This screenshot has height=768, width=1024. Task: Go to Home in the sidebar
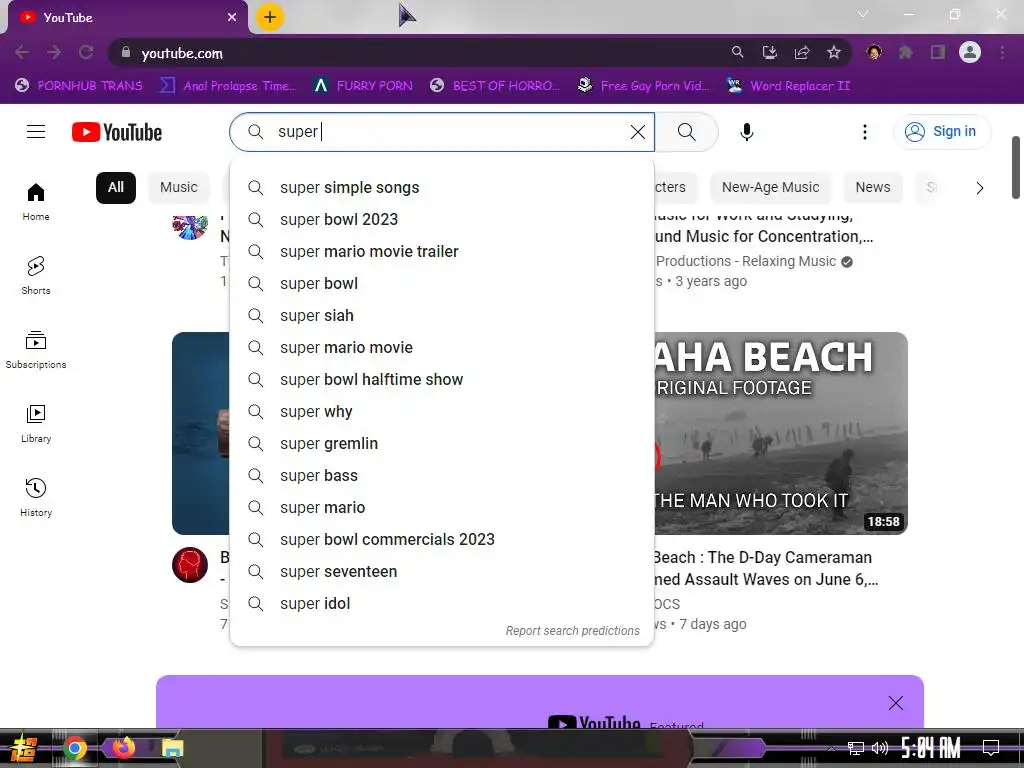click(x=36, y=202)
